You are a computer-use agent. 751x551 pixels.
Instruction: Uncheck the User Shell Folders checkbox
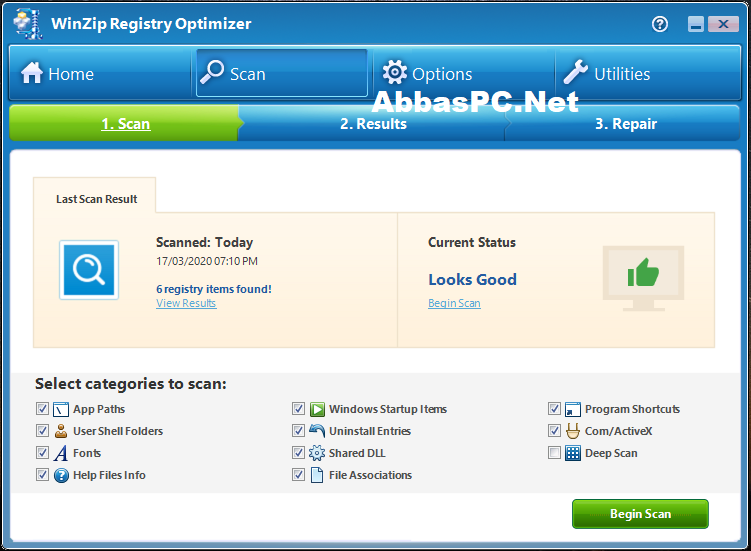tap(42, 431)
